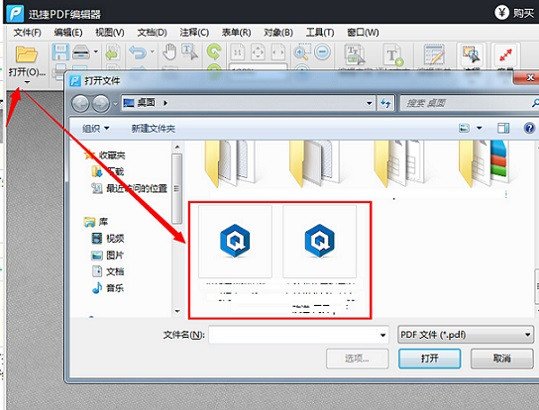Click the dialog Forward navigation button

pos(101,103)
